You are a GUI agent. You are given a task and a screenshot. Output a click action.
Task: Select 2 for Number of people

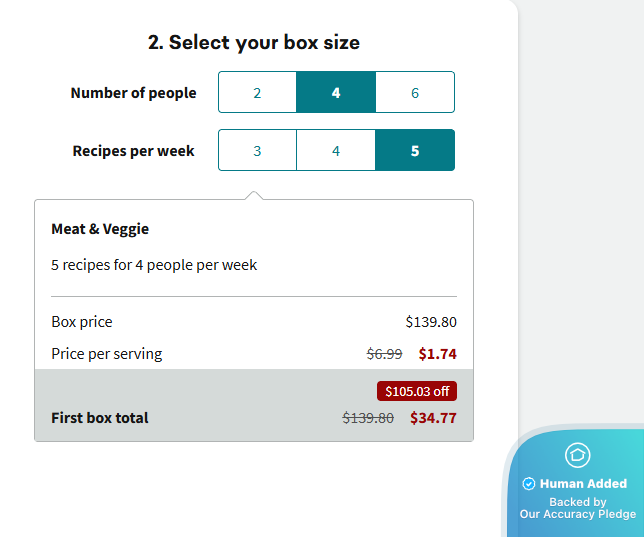(257, 93)
